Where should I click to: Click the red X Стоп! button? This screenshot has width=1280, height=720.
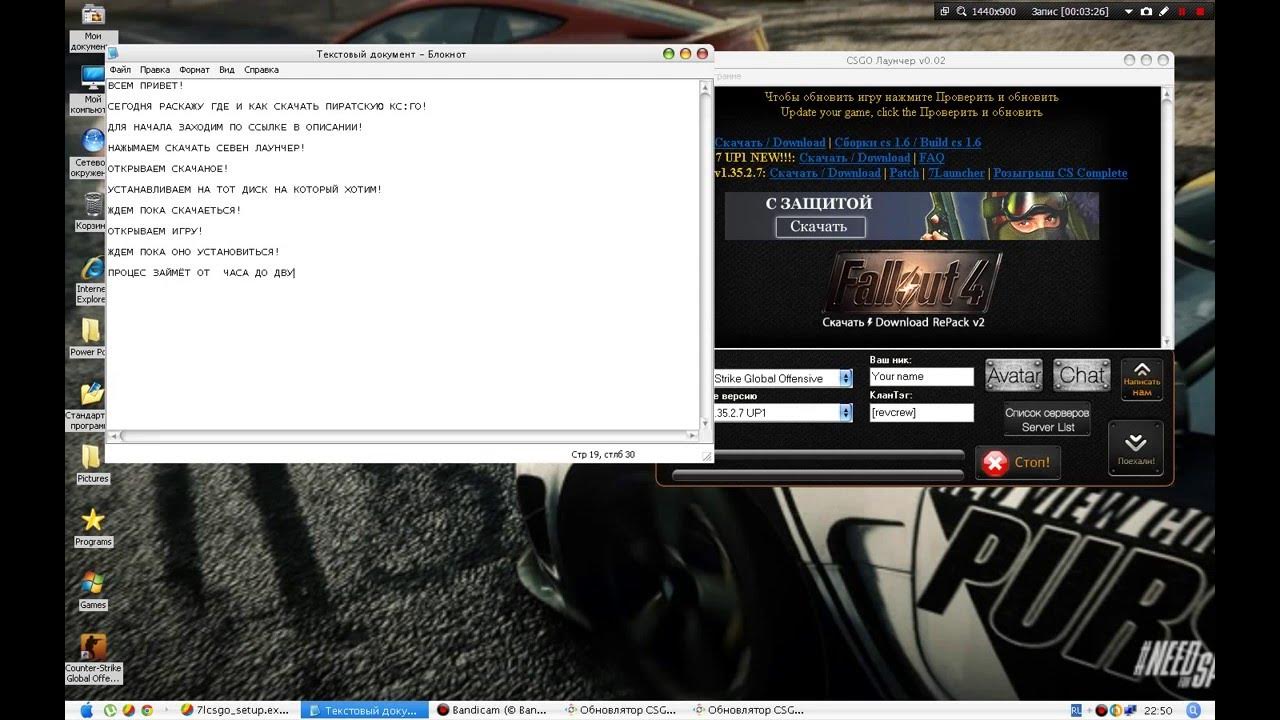(x=1017, y=463)
